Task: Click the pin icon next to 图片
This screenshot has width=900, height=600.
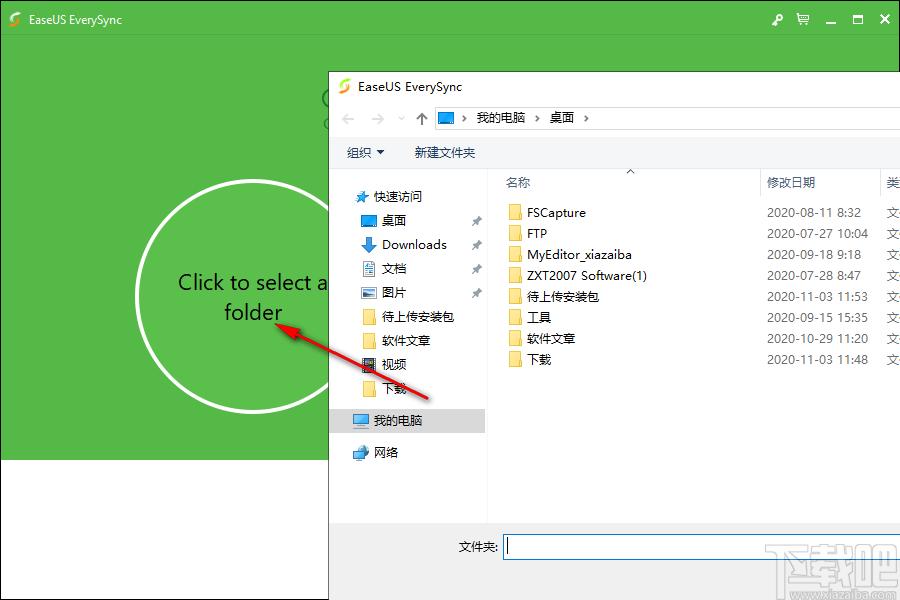Action: tap(476, 293)
